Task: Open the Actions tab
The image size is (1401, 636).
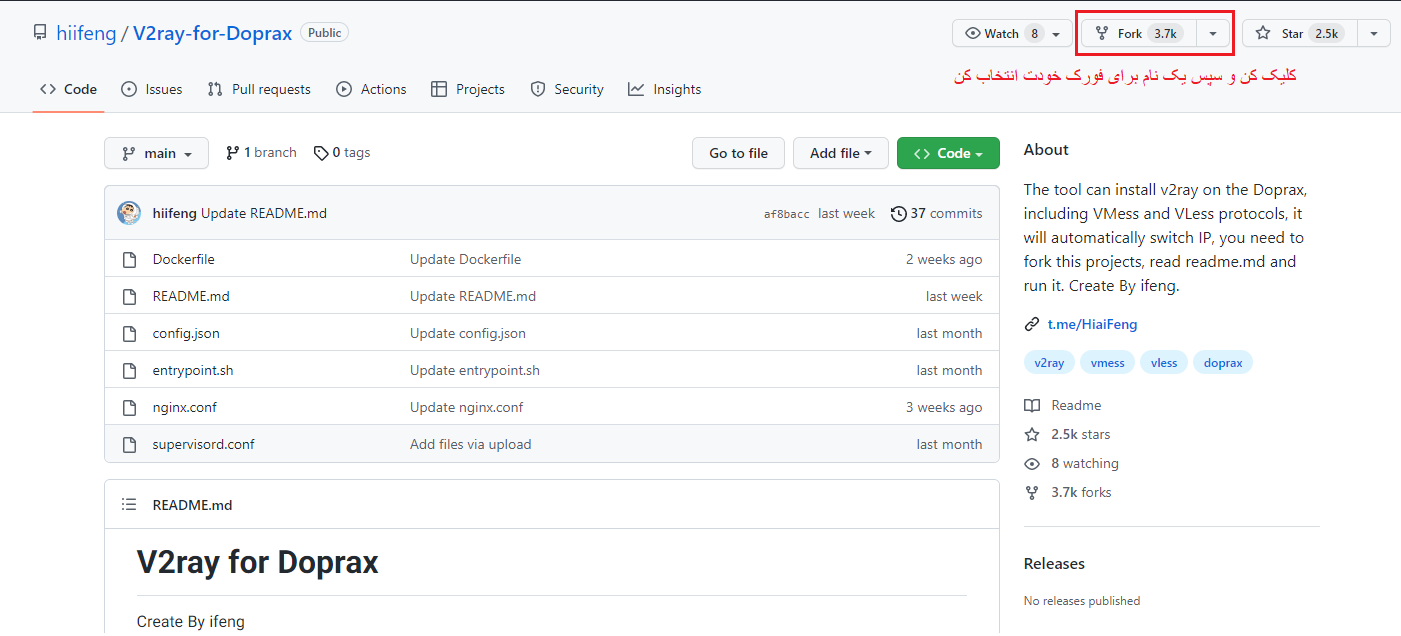Action: coord(371,89)
